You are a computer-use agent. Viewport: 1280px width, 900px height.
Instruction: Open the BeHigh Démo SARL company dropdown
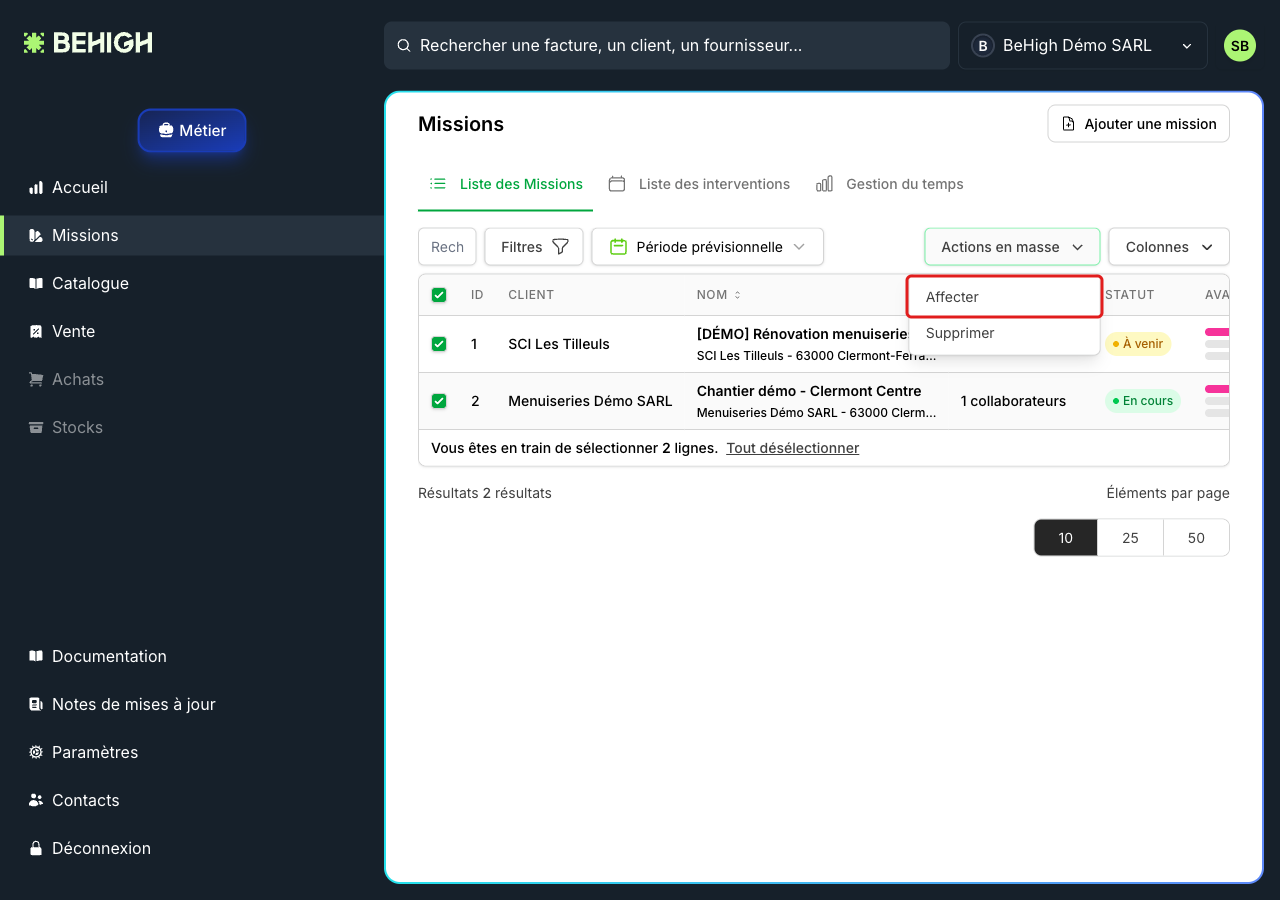tap(1083, 46)
